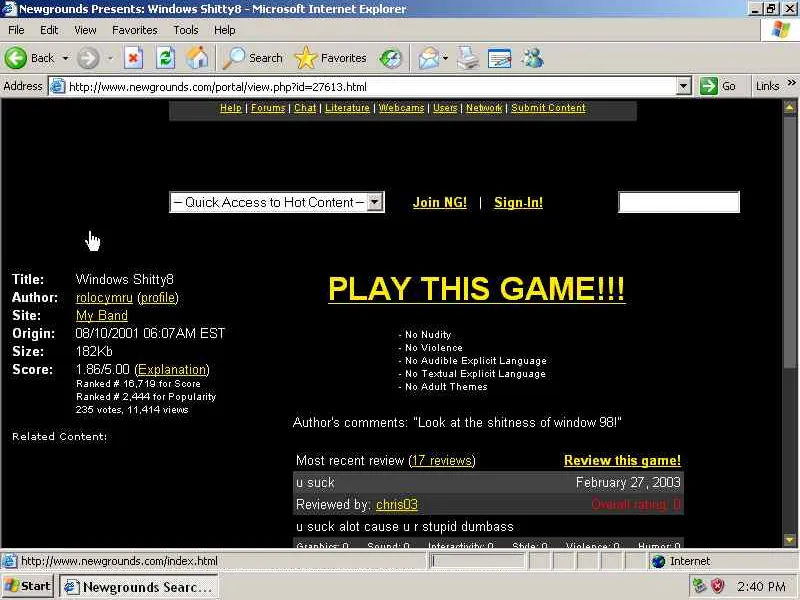Click the green Go arrow button
800x600 pixels.
pos(709,86)
